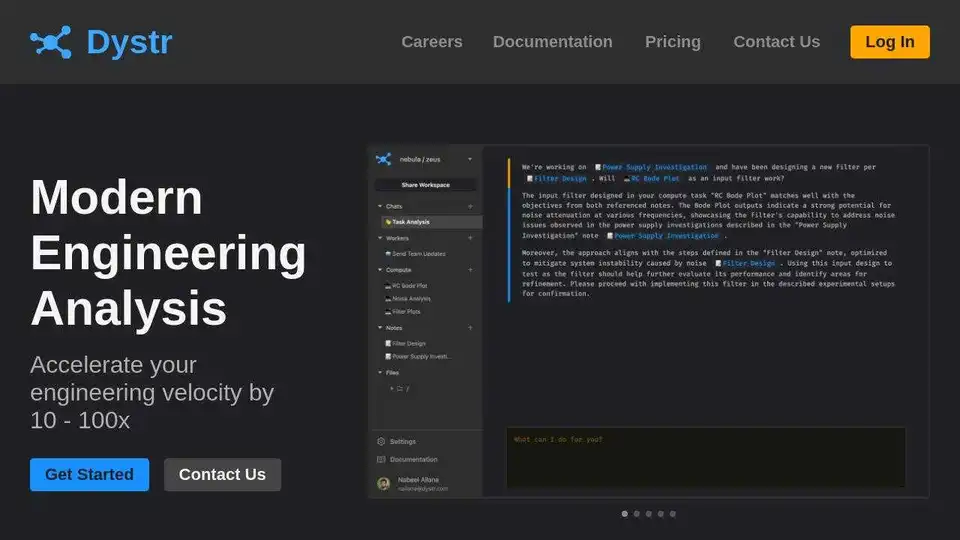Open Settings via the gear icon in preview sidebar
960x540 pixels.
(x=381, y=441)
